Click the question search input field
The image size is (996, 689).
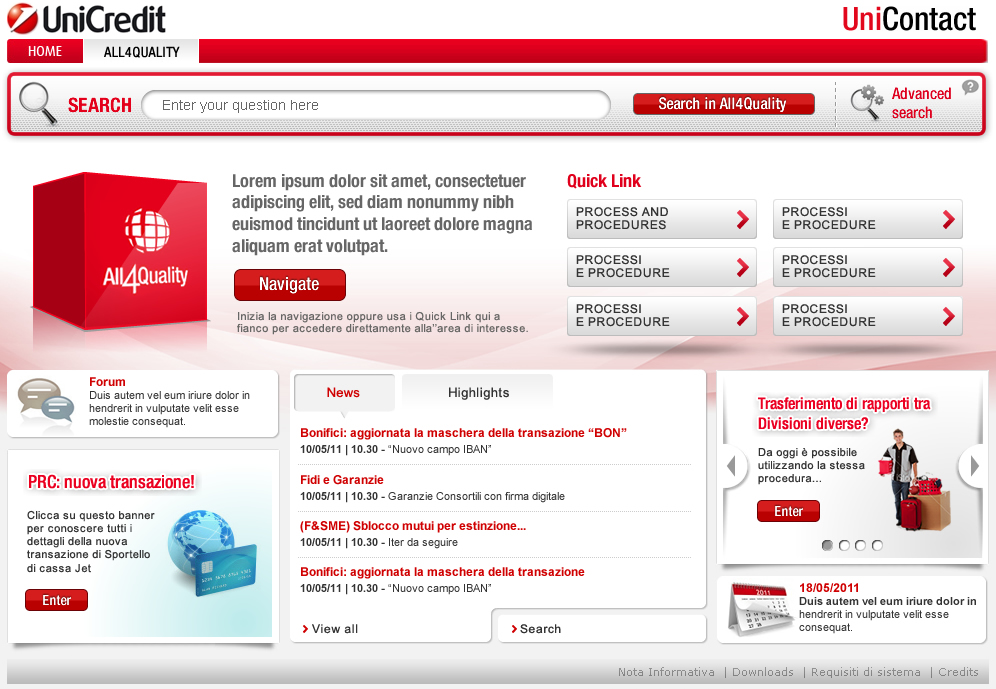click(376, 105)
